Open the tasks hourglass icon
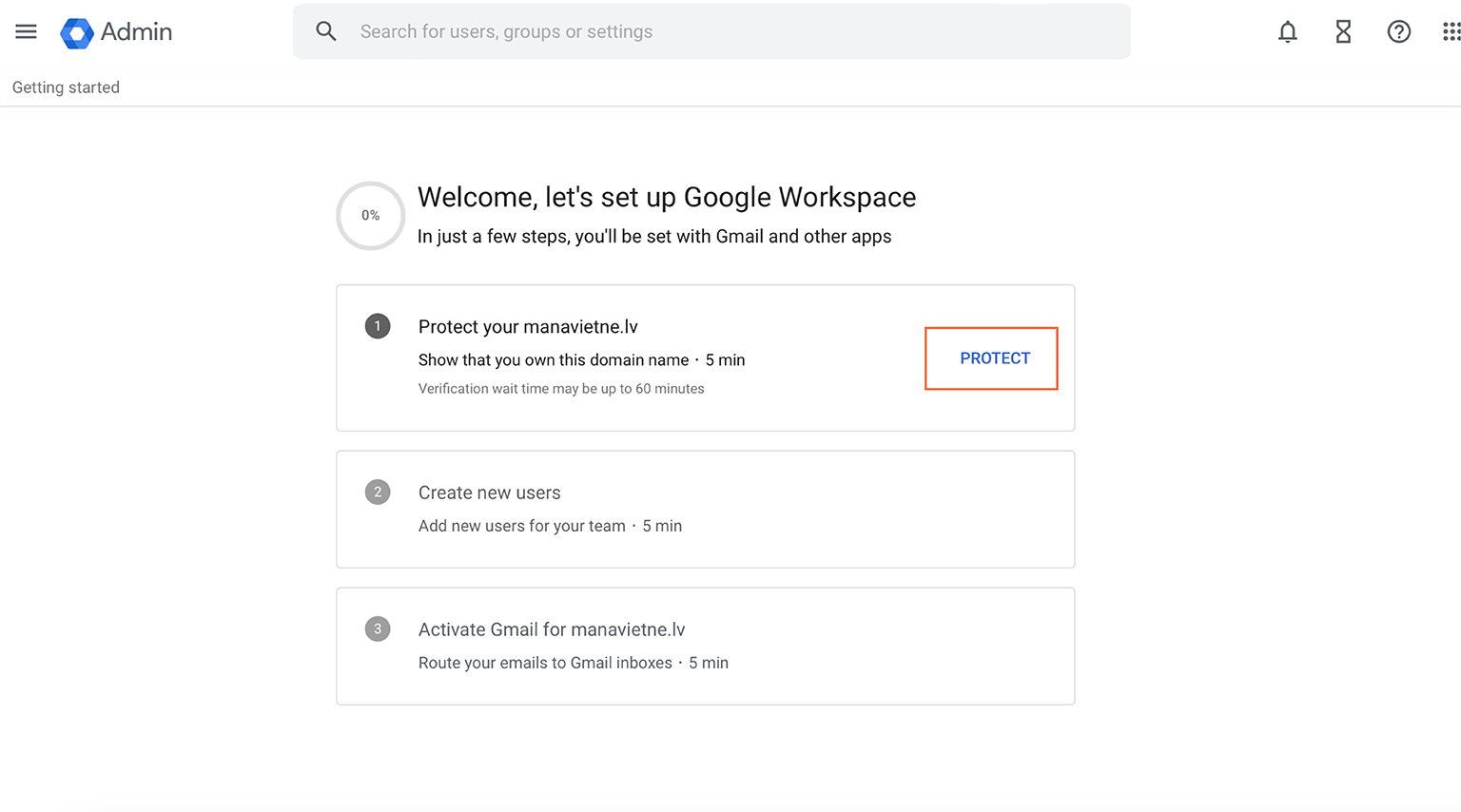Image resolution: width=1461 pixels, height=812 pixels. 1343,32
